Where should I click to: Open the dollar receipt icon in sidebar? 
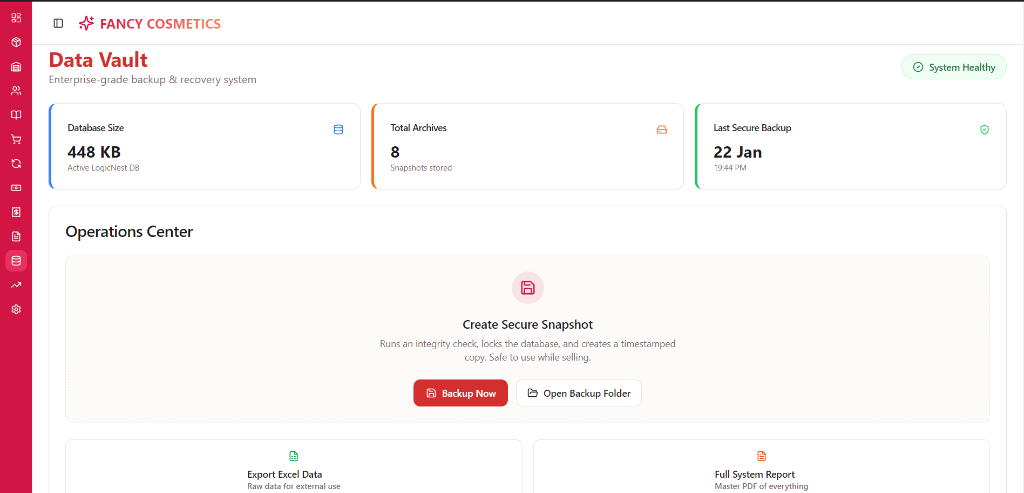pyautogui.click(x=16, y=212)
